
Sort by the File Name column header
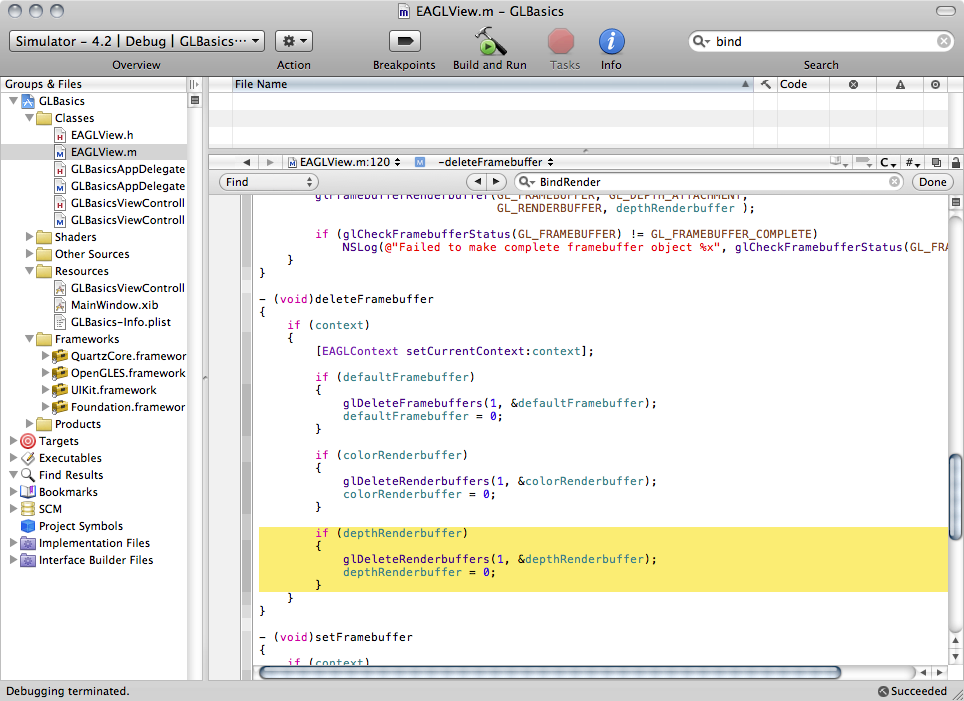[x=492, y=84]
